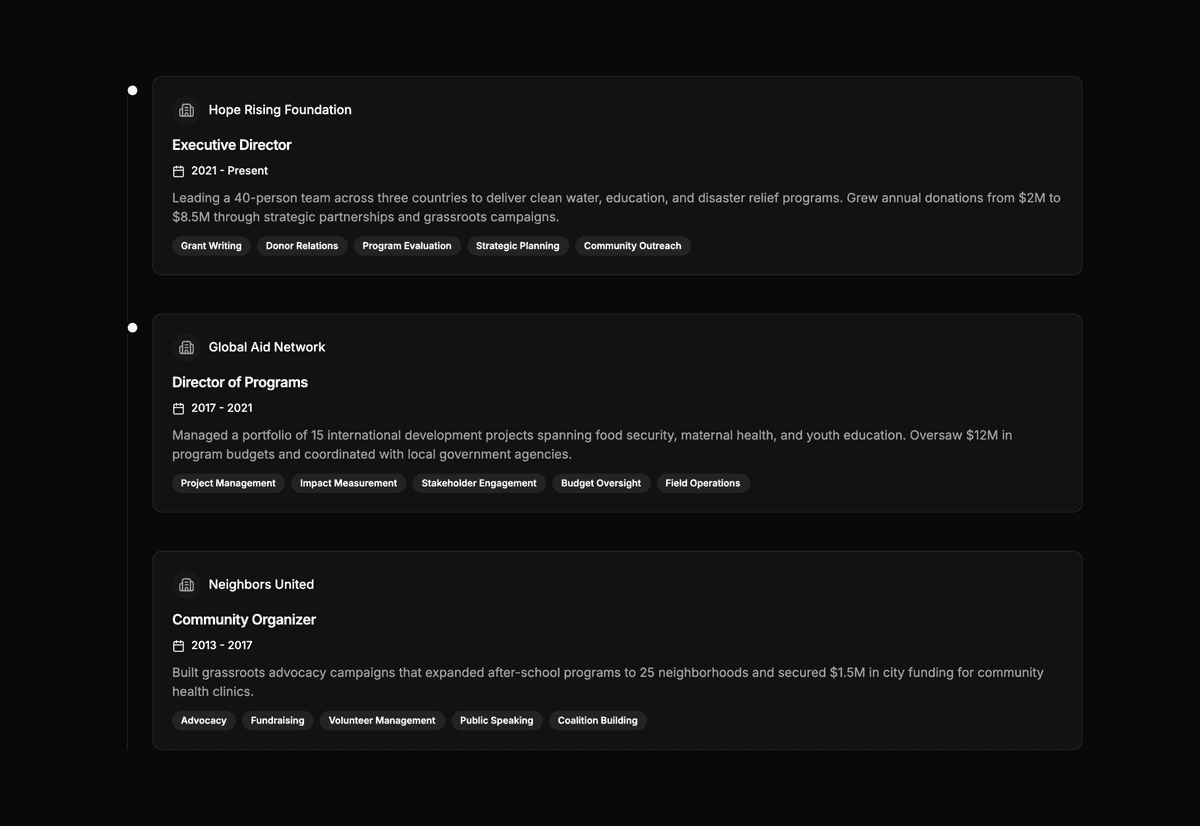This screenshot has height=826, width=1200.
Task: Toggle the Impact Measurement skill chip
Action: 348,483
